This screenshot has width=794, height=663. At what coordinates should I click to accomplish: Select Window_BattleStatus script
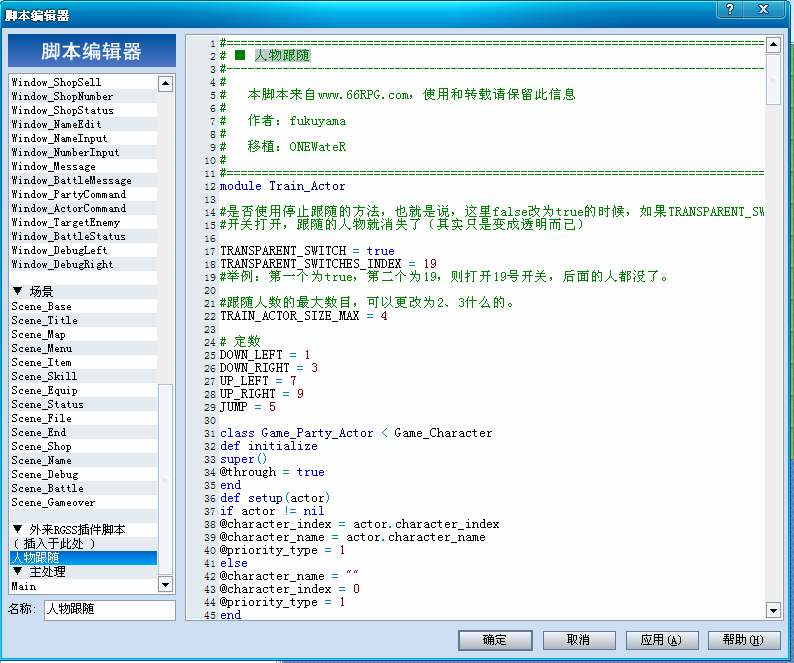pos(84,237)
